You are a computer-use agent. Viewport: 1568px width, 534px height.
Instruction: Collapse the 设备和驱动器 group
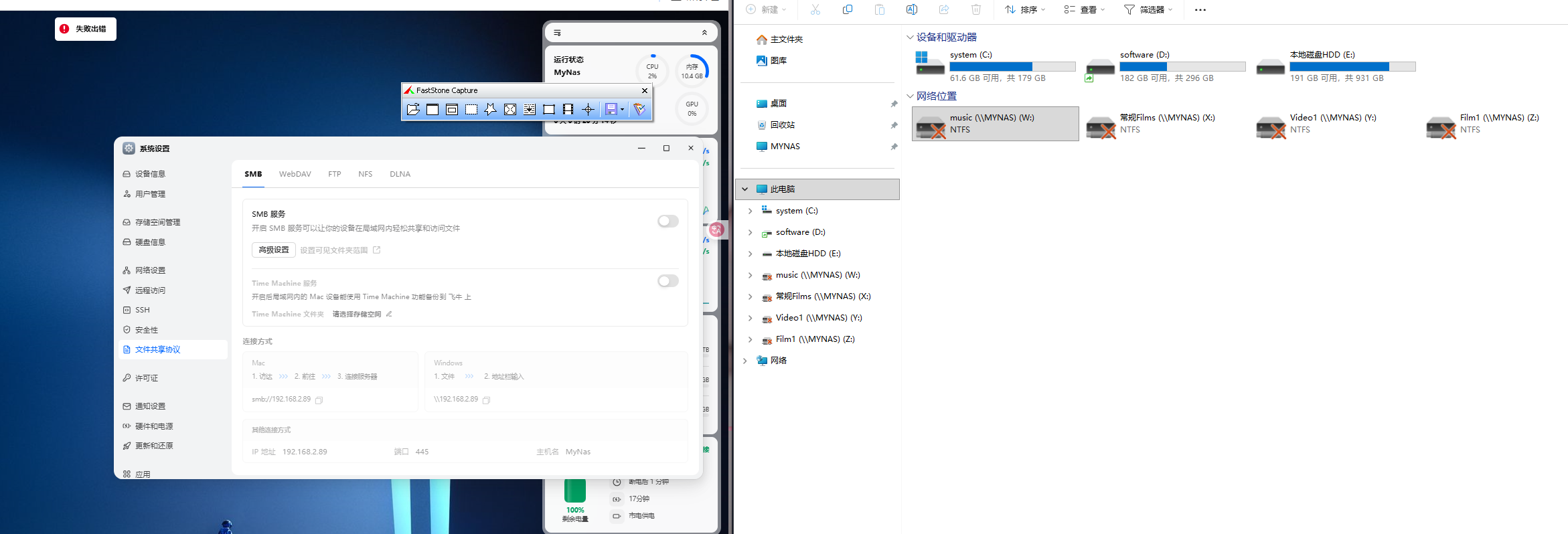pos(910,37)
